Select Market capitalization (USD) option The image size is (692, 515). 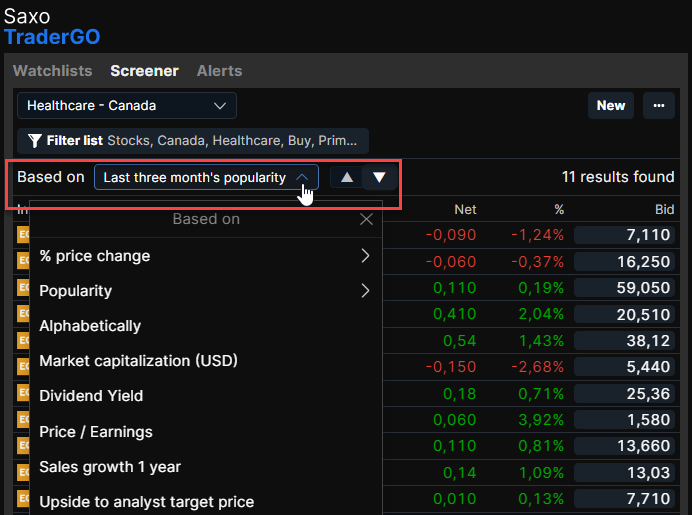click(x=138, y=361)
